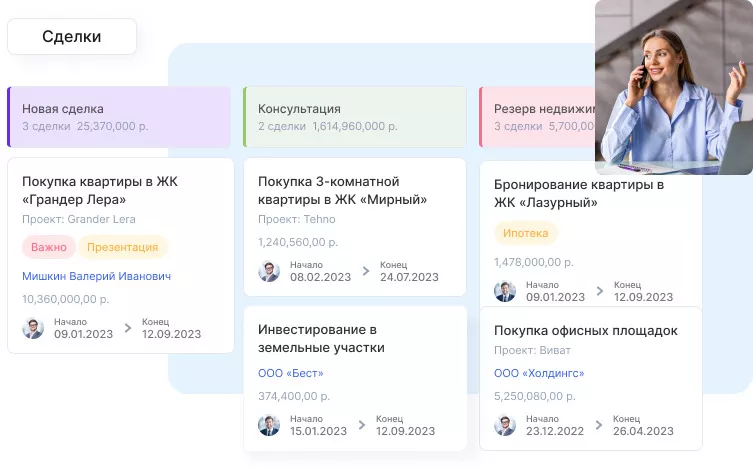Screen dimensions: 753x470
Task: Open deal «Инвестирование в земельные участки»
Action: pos(321,338)
